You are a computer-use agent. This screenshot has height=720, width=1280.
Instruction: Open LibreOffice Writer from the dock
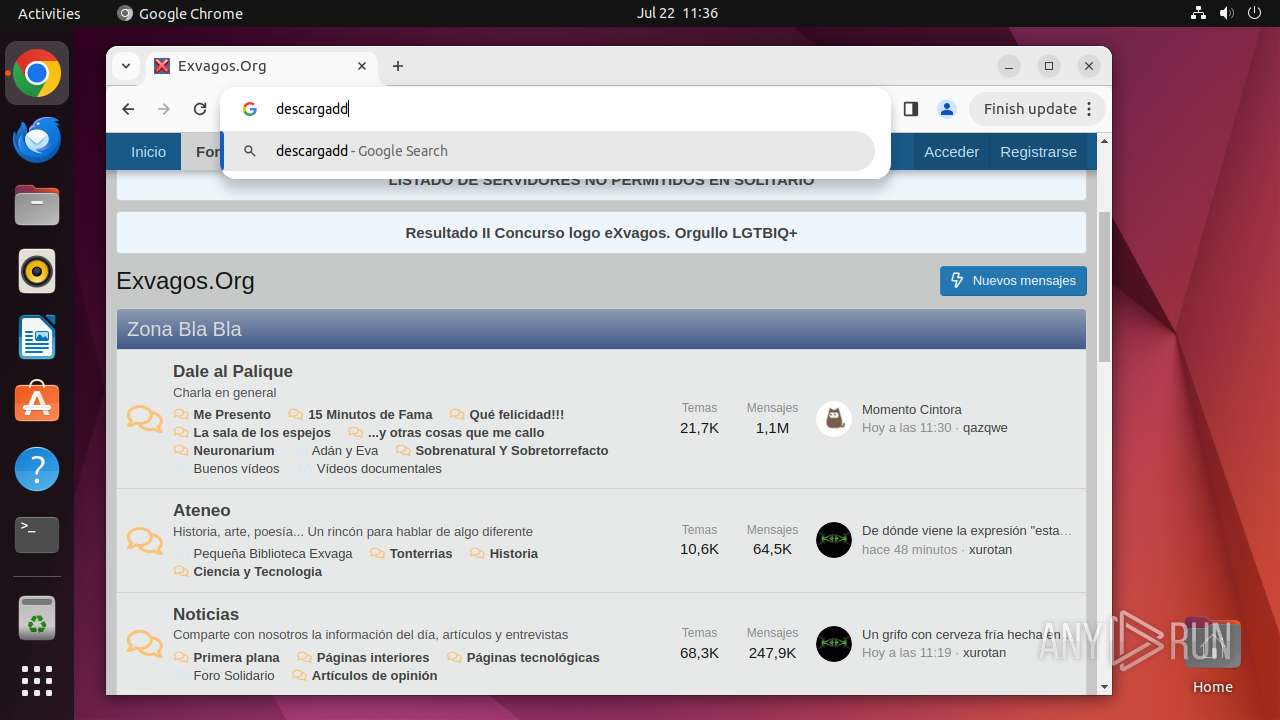tap(37, 337)
